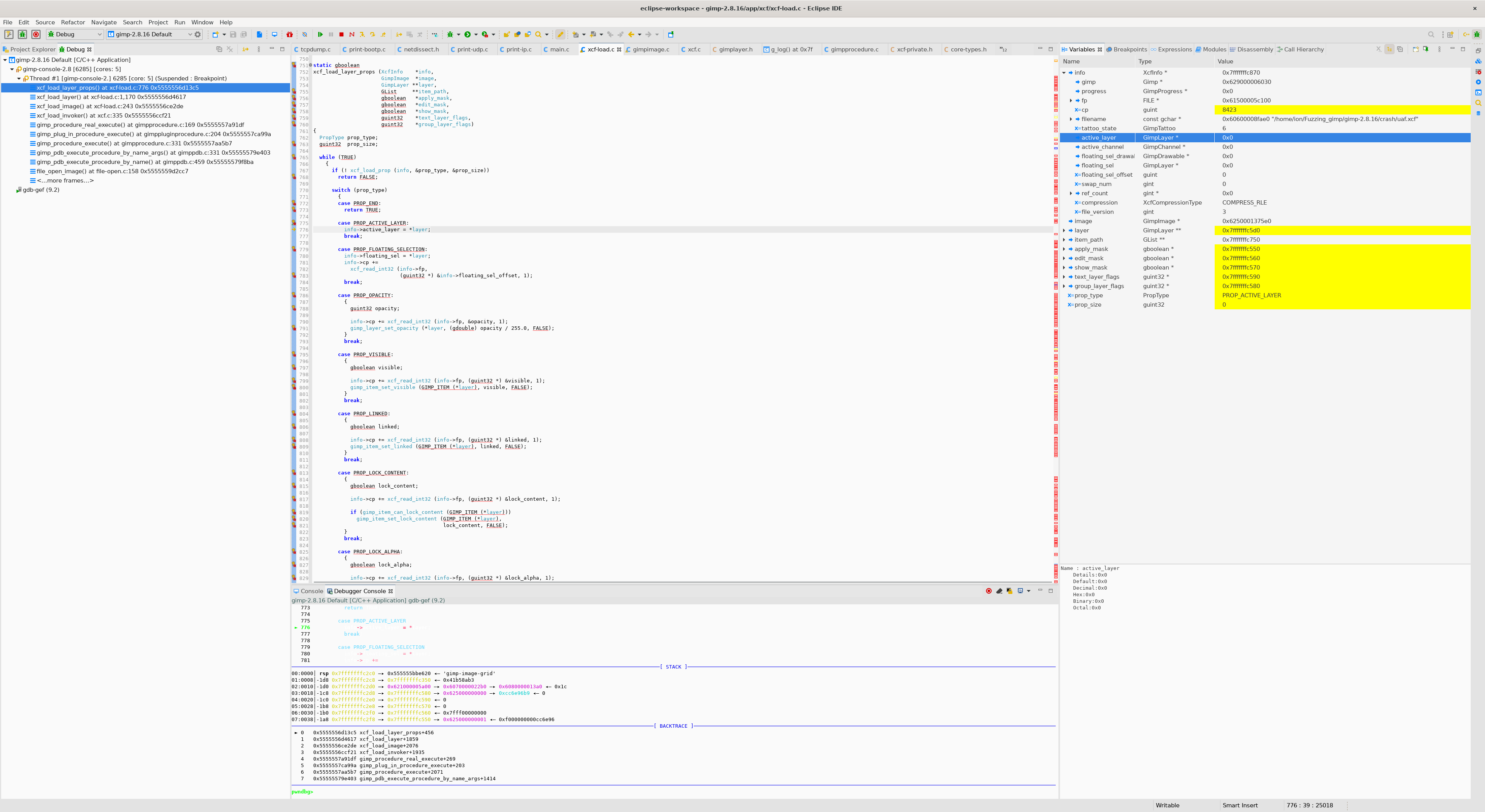
Task: Click Collapse All in Variables view
Action: click(1400, 49)
